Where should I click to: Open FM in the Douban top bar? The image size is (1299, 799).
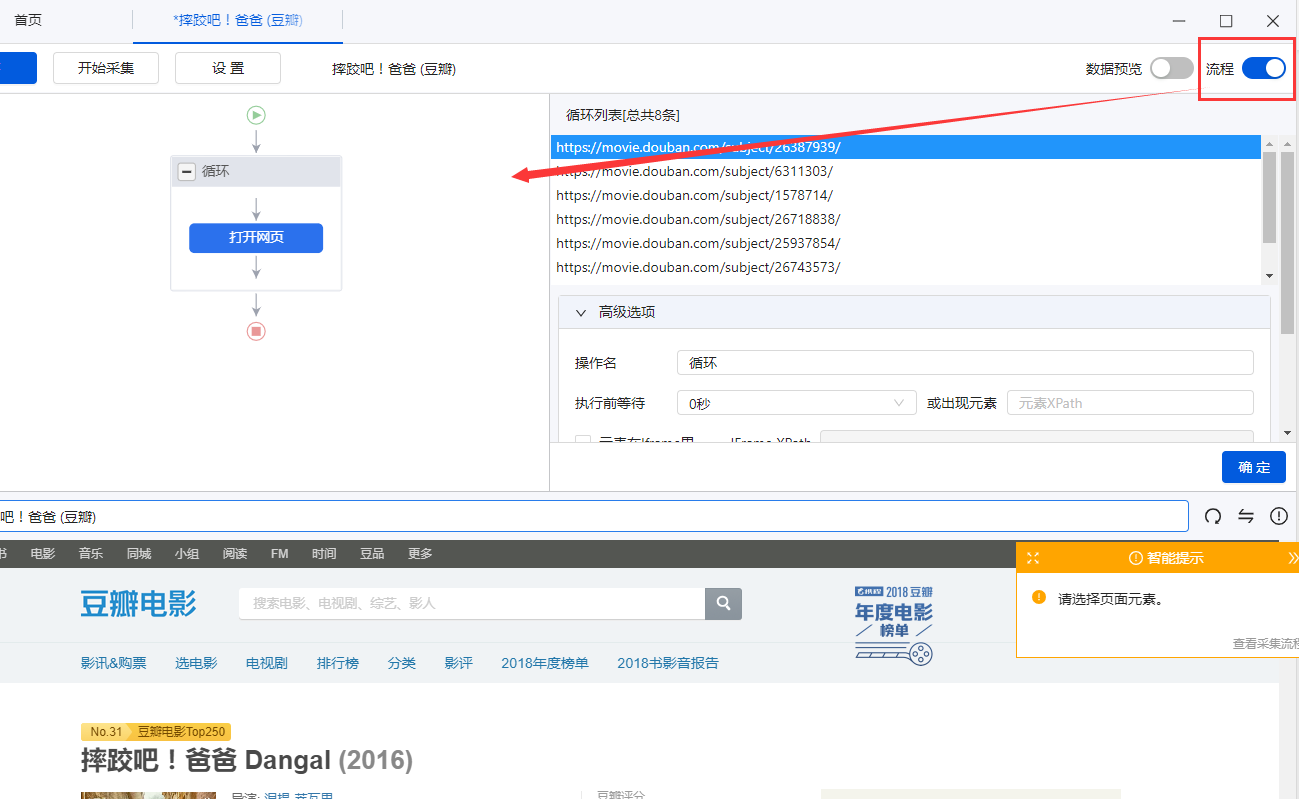click(279, 553)
